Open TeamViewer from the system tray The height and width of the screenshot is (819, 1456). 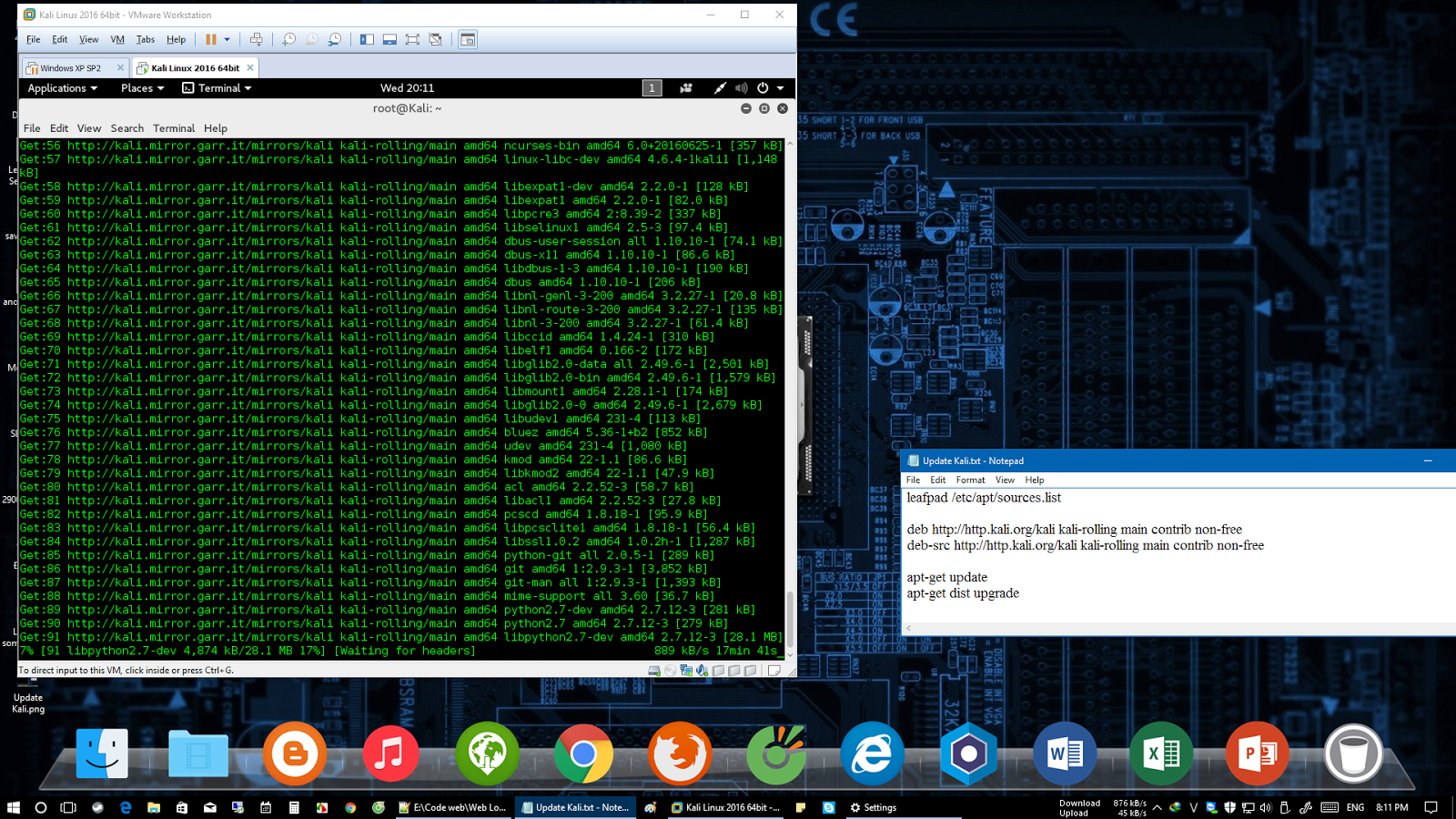[1212, 807]
